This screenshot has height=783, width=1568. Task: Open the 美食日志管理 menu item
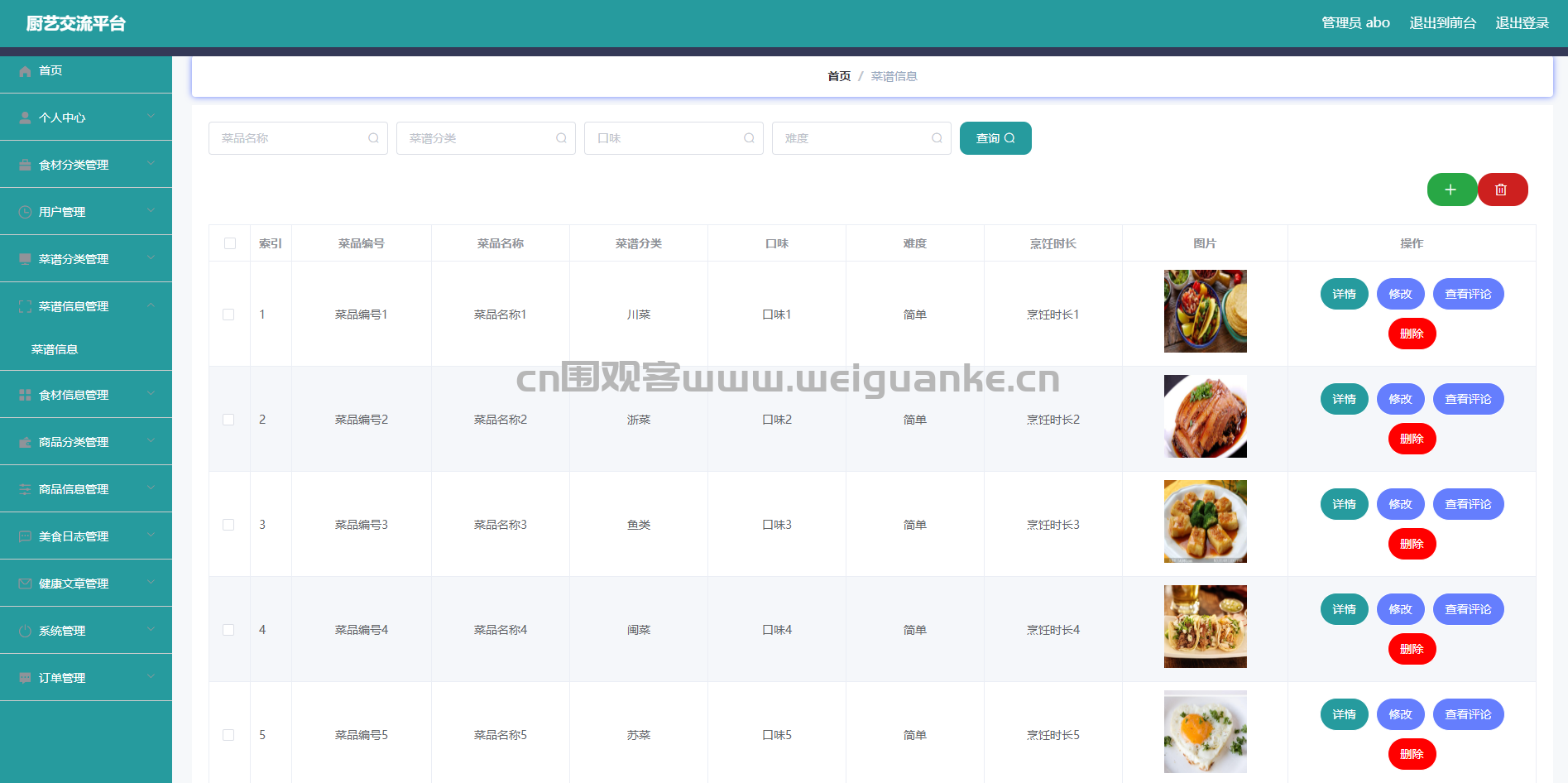pyautogui.click(x=86, y=536)
